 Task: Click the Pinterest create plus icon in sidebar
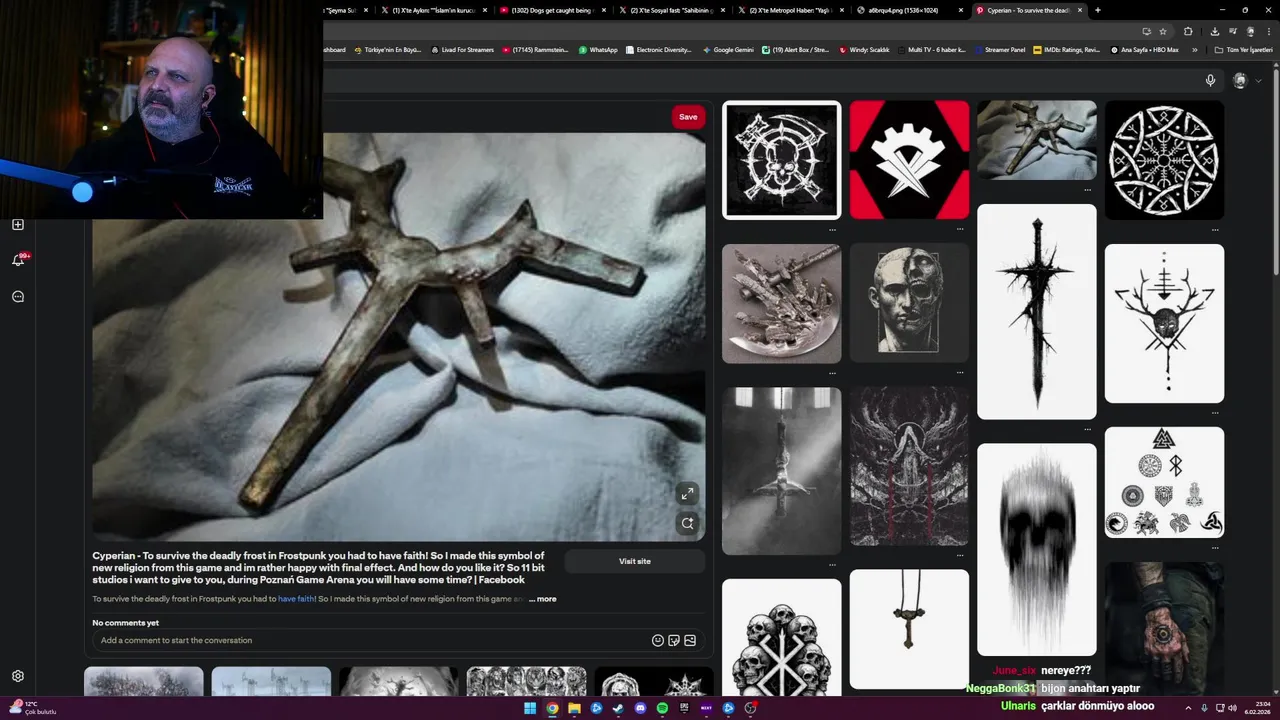17,224
